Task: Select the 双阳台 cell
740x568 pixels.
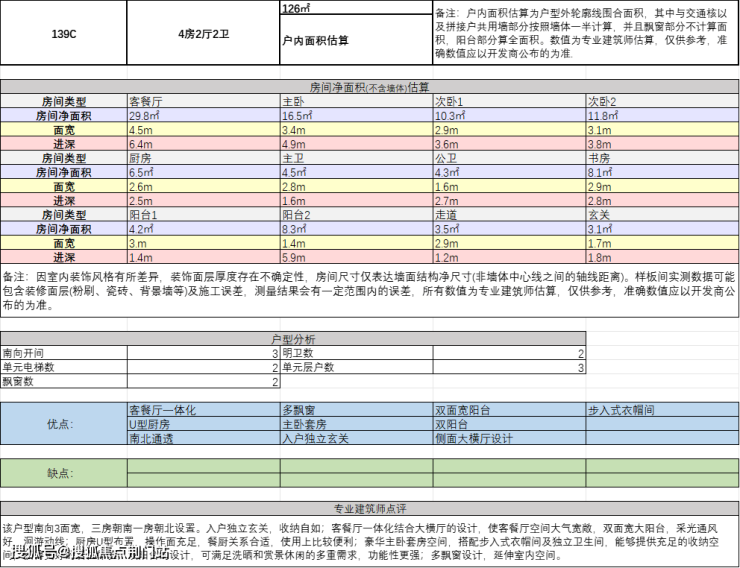Action: click(510, 424)
